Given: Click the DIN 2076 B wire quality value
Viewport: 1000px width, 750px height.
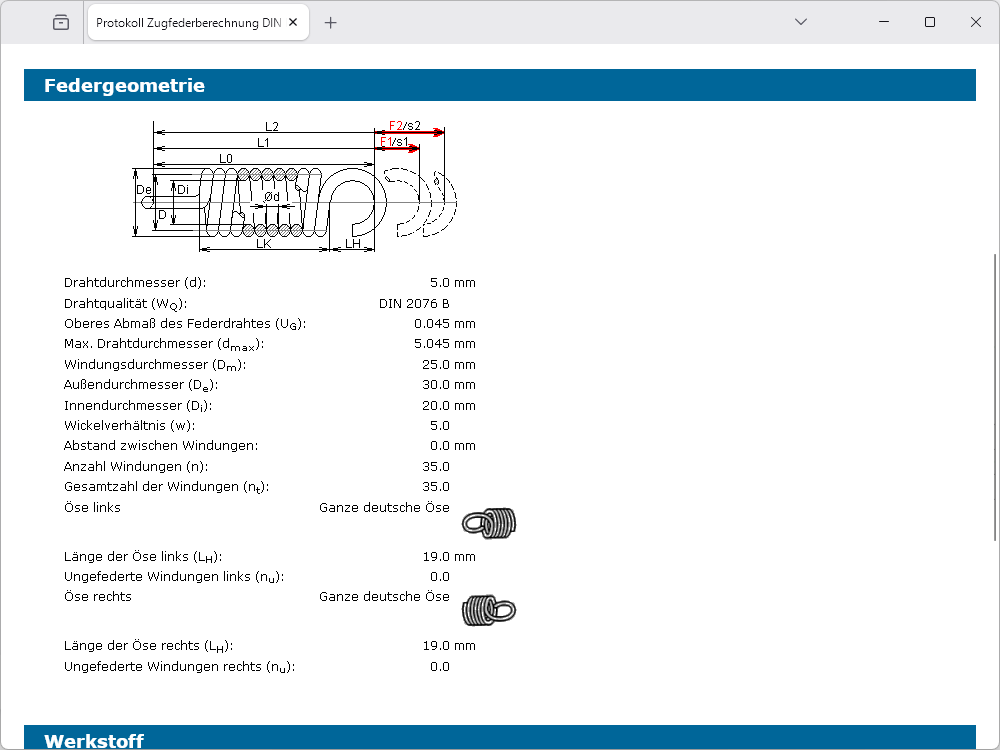Looking at the screenshot, I should (x=414, y=303).
